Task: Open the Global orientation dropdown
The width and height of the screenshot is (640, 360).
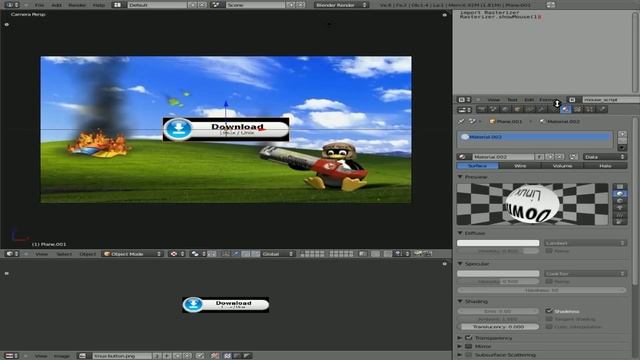Action: pyautogui.click(x=278, y=254)
